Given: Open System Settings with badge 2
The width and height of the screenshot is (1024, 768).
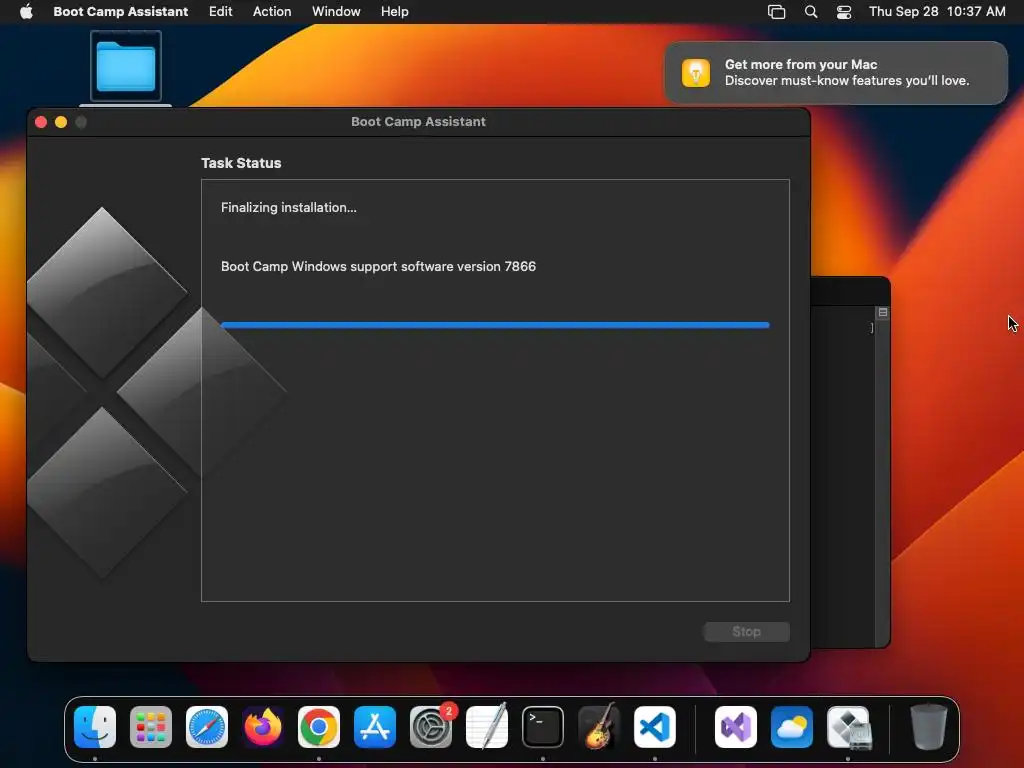Looking at the screenshot, I should click(431, 727).
